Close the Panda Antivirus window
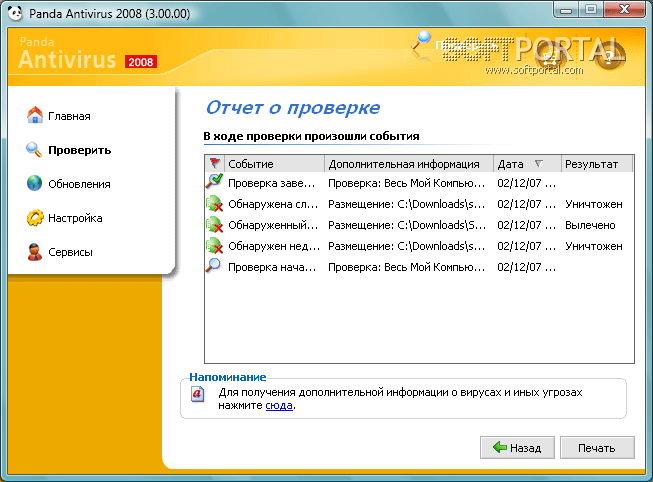Viewport: 653px width, 482px height. tap(624, 9)
